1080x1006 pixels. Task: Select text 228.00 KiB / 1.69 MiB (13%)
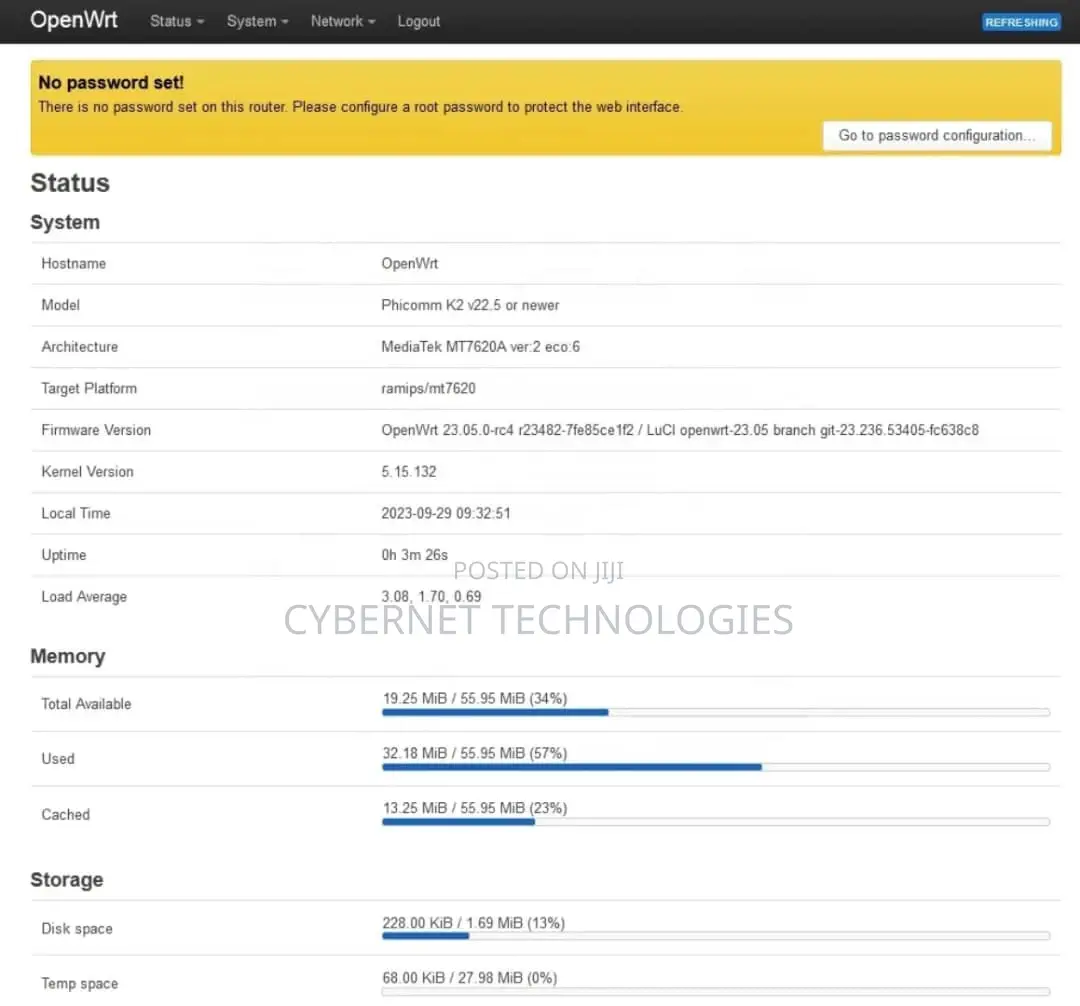pos(474,923)
